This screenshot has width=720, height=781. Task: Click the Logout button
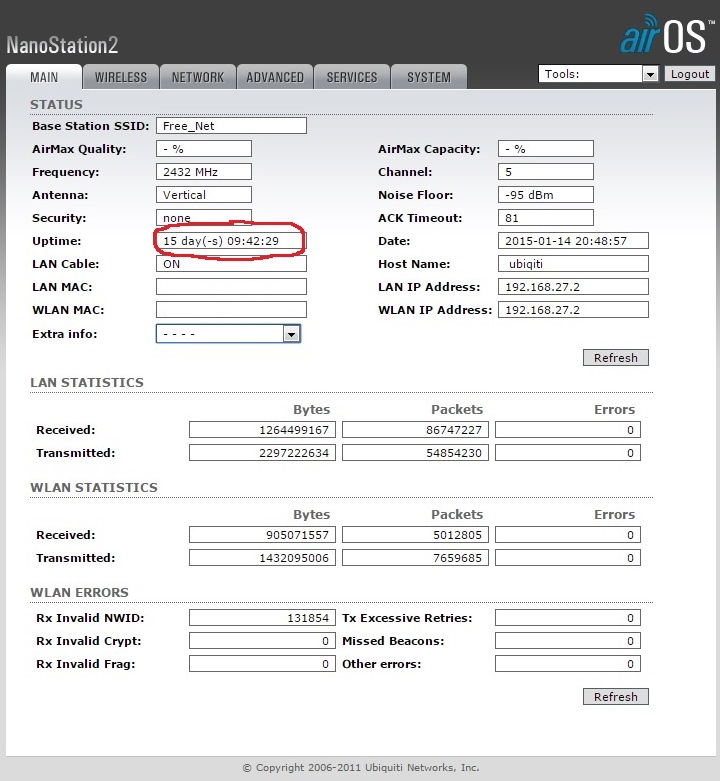pos(690,74)
